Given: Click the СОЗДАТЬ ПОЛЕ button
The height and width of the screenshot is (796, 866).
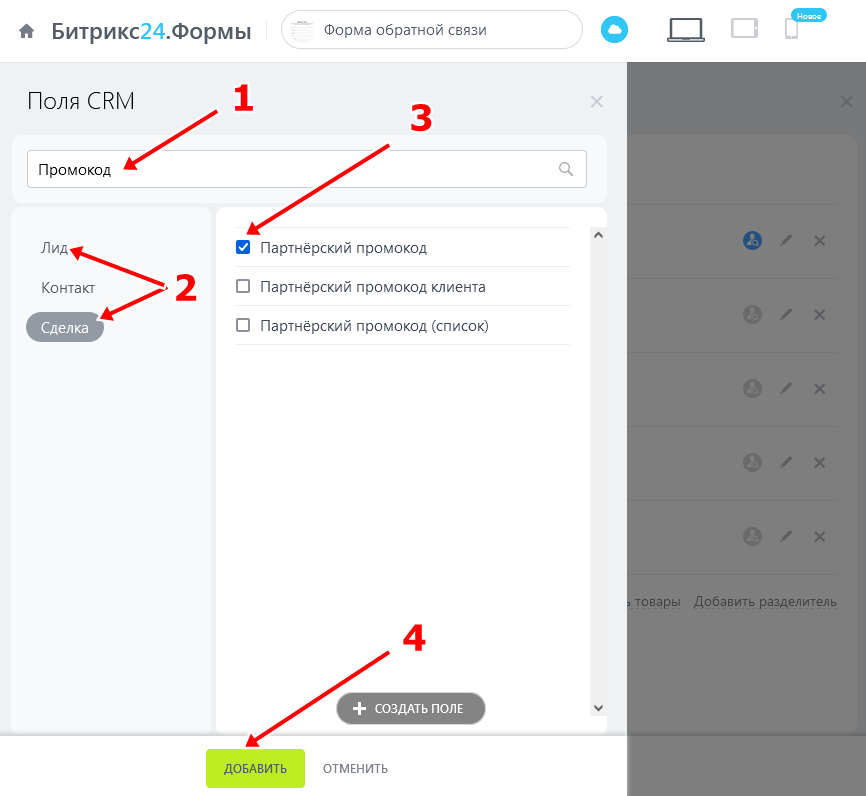Looking at the screenshot, I should (411, 708).
